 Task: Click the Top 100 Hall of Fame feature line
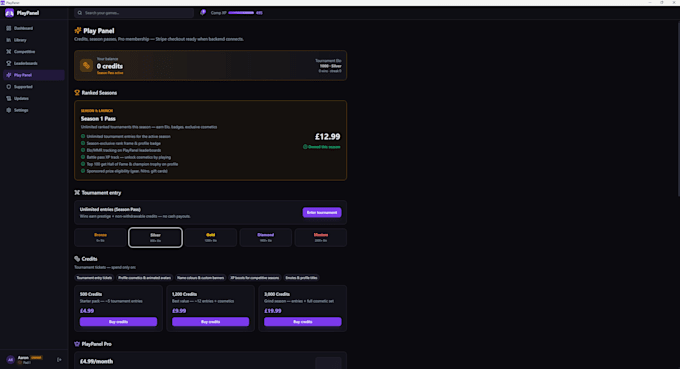pyautogui.click(x=132, y=164)
